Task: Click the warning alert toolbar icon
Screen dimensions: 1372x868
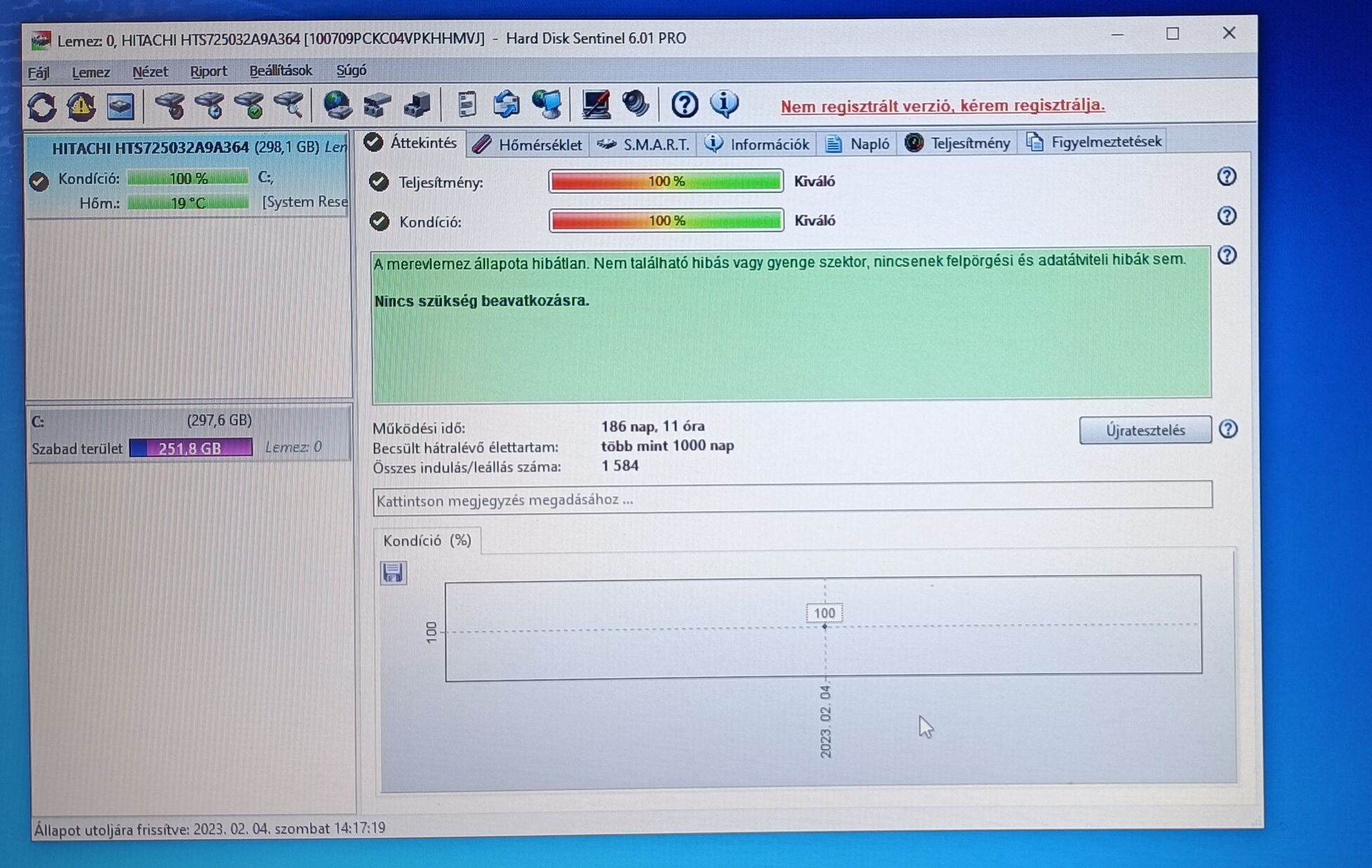Action: pos(81,107)
